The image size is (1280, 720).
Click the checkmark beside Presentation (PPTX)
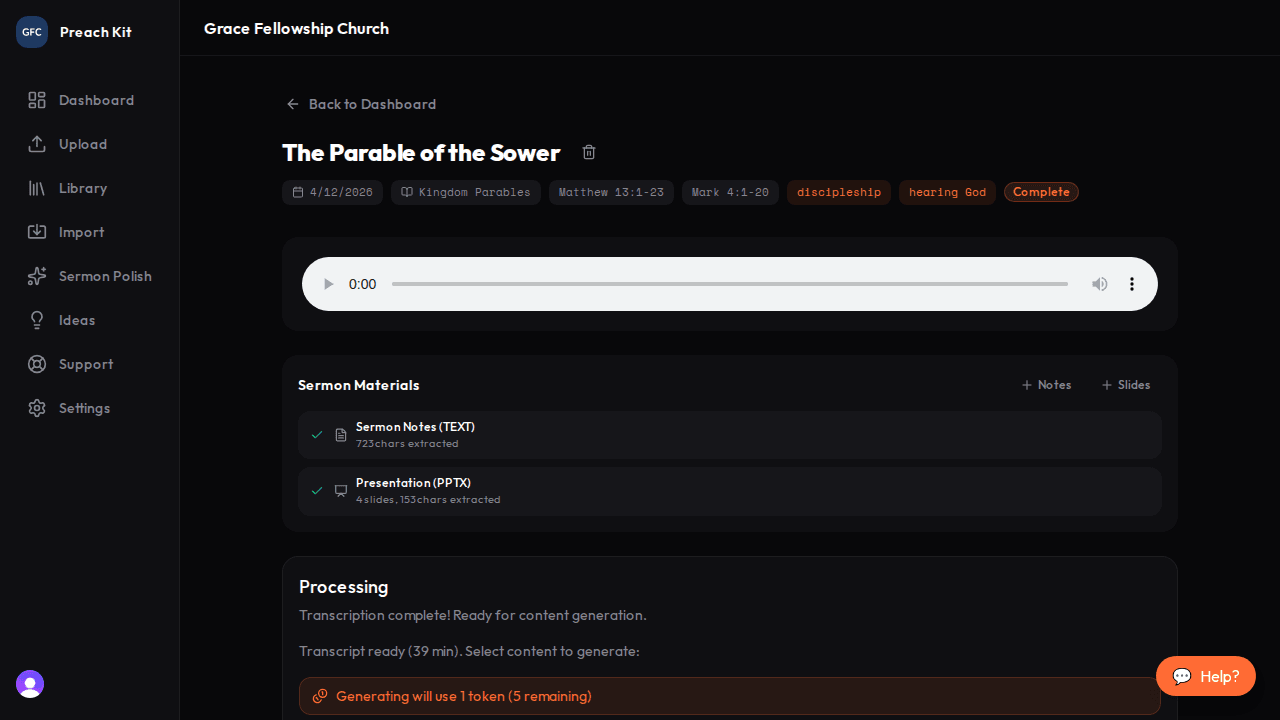coord(317,491)
